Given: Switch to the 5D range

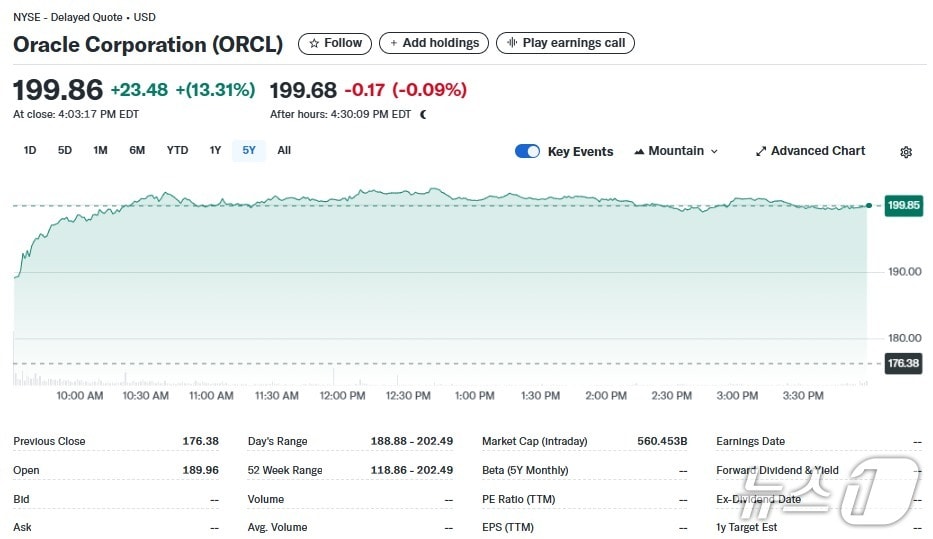Looking at the screenshot, I should click(x=65, y=150).
